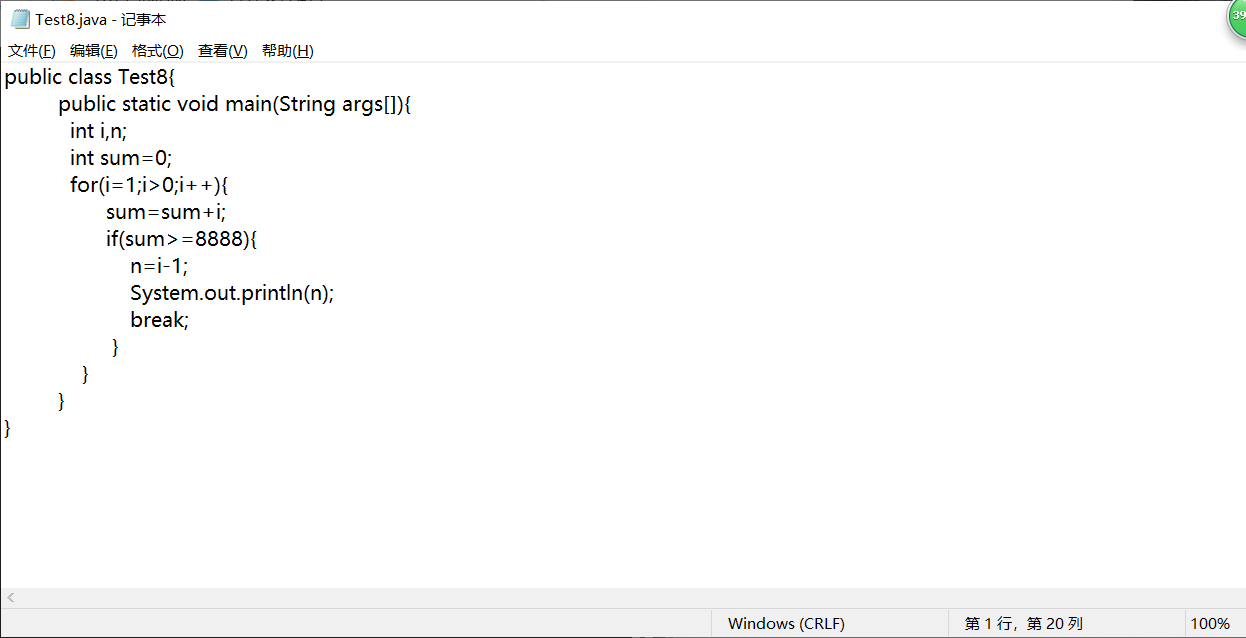Place cursor in the public static void main line
This screenshot has height=638, width=1246.
235,104
